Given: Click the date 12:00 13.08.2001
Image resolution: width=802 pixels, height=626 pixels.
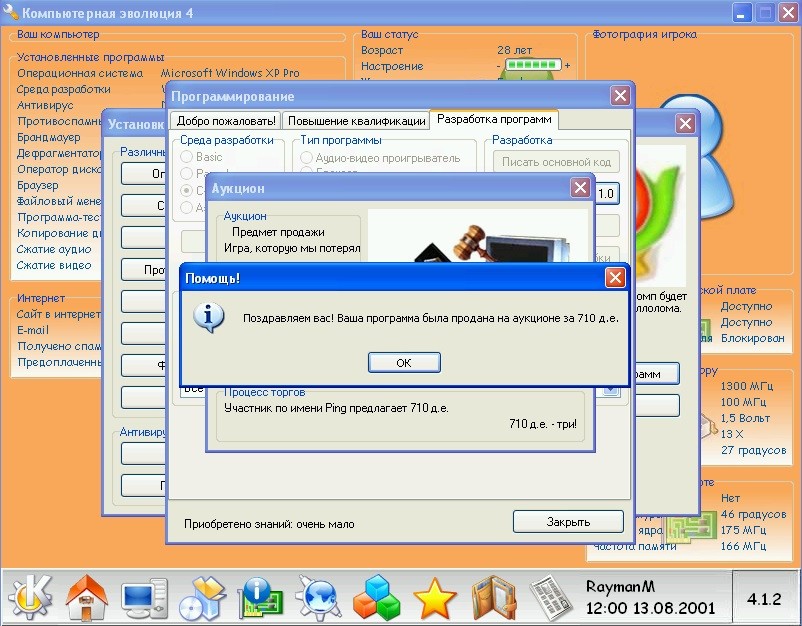Looking at the screenshot, I should [x=650, y=608].
